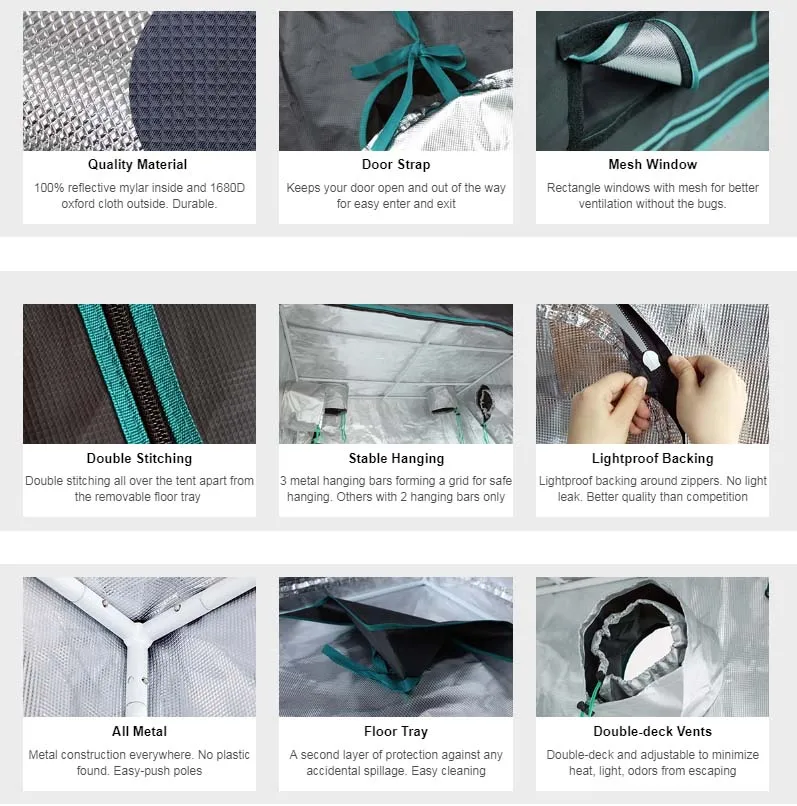Select the Double Stitching heading
The width and height of the screenshot is (797, 806).
[139, 459]
